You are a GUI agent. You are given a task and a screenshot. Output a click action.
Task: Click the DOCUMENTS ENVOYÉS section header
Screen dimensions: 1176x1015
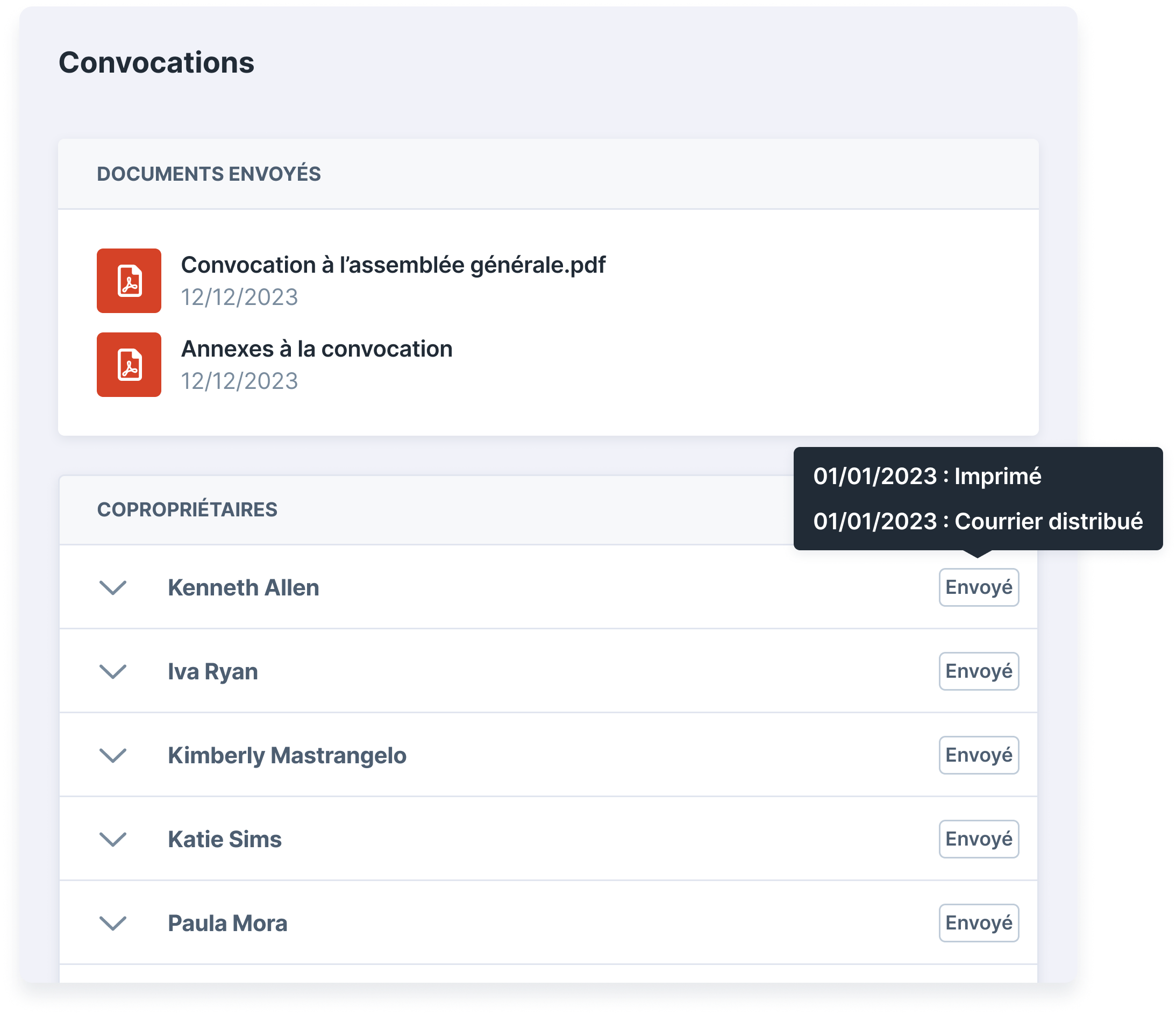click(209, 174)
